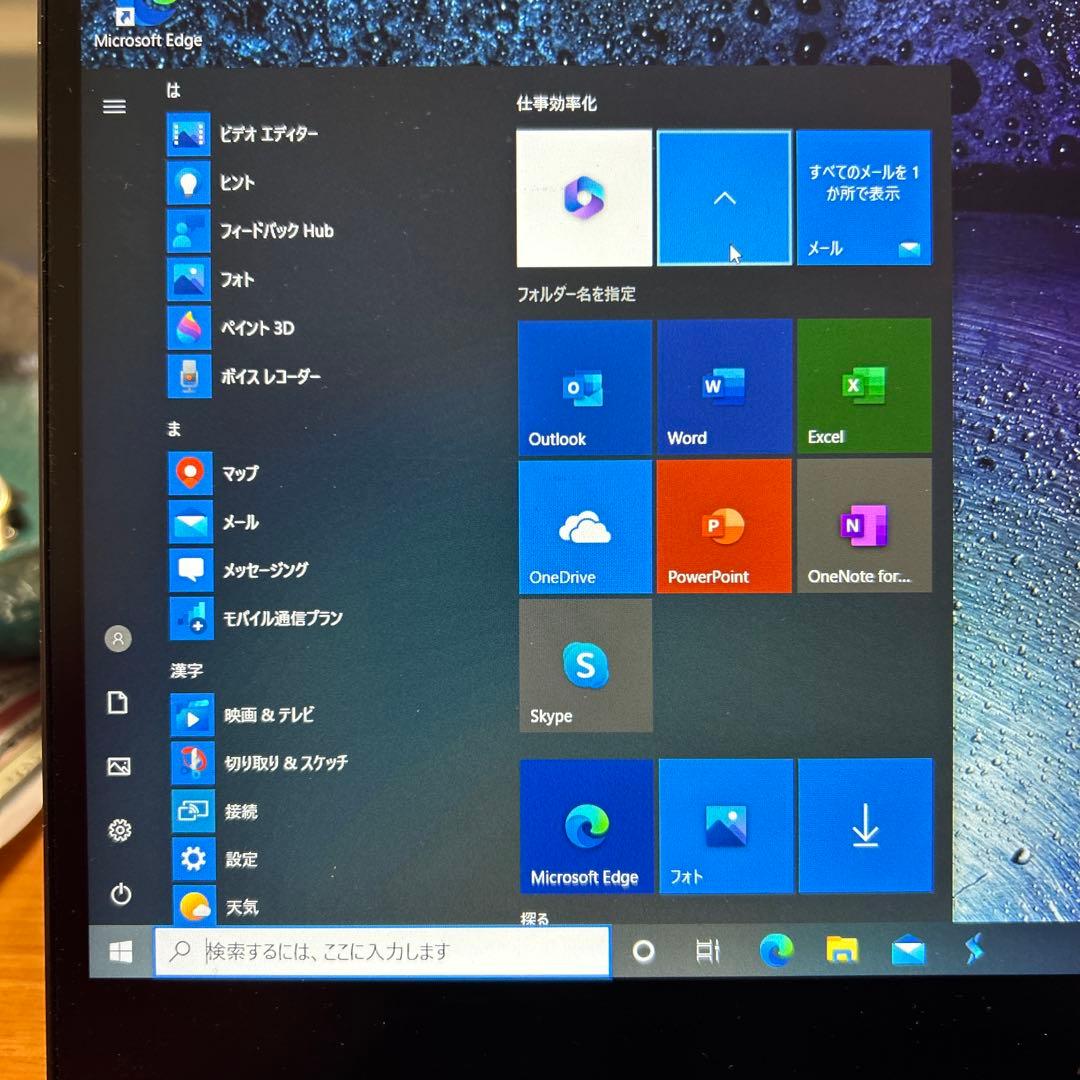The image size is (1080, 1080).
Task: Expand the Start menu navigation with the hamburger icon
Action: [x=114, y=106]
